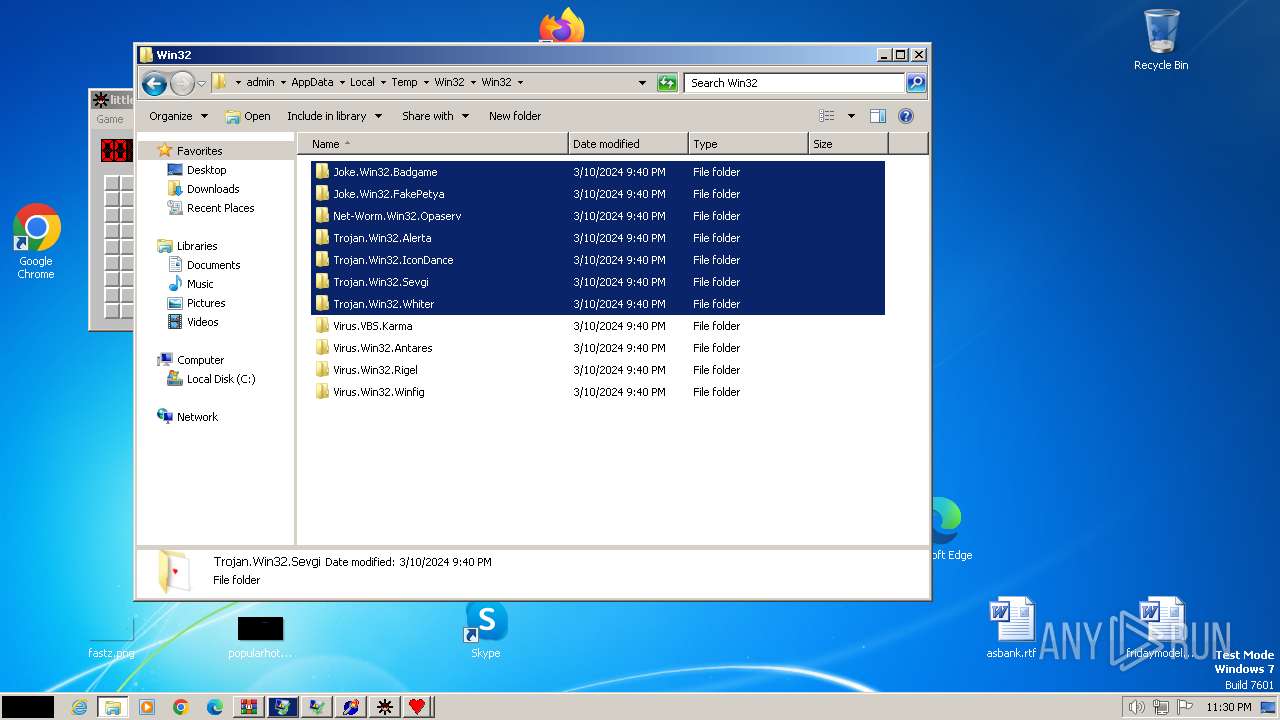Click the Forward navigation arrow button
1280x720 pixels.
tap(182, 83)
